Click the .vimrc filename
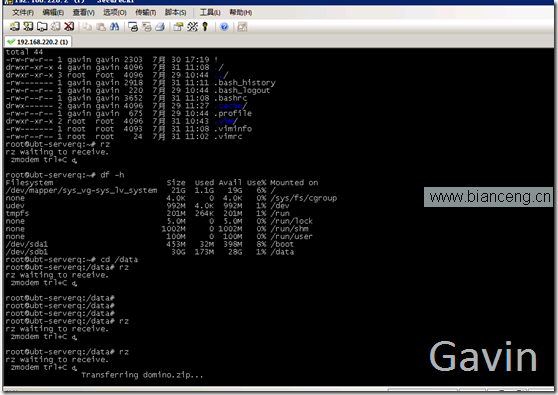The height and width of the screenshot is (395, 558). pyautogui.click(x=228, y=137)
